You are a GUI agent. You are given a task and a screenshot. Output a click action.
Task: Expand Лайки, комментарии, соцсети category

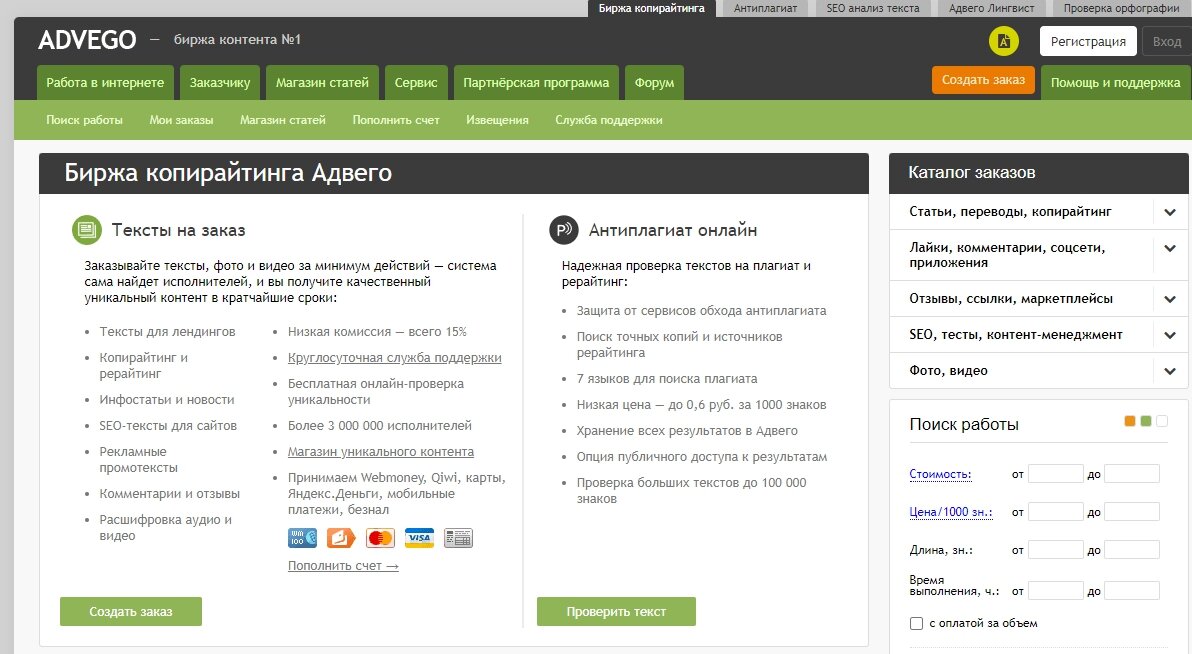coord(1170,248)
